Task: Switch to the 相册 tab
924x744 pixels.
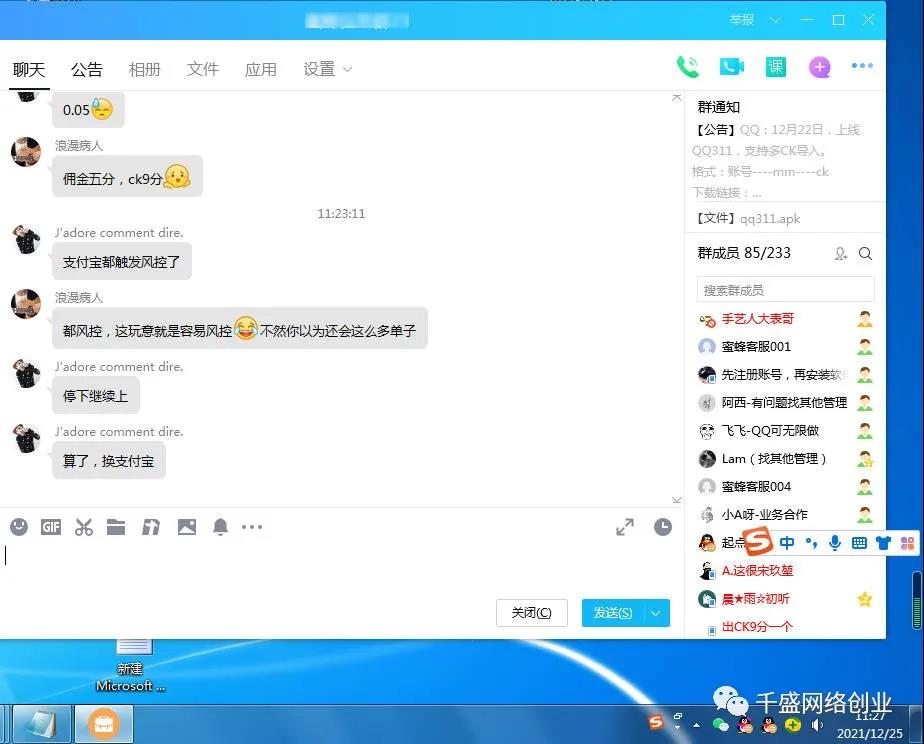Action: [144, 70]
